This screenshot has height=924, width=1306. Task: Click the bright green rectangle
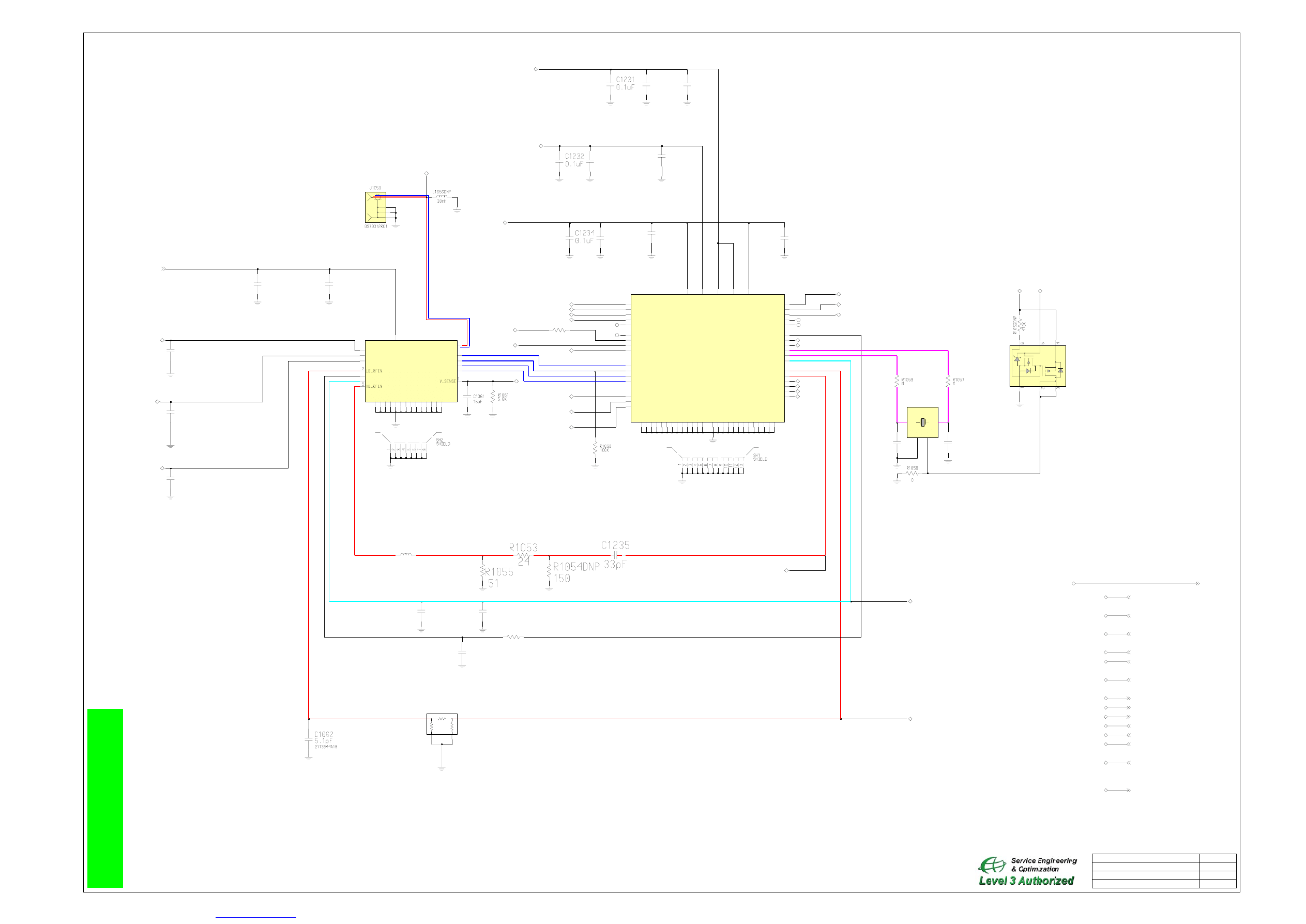tap(104, 798)
